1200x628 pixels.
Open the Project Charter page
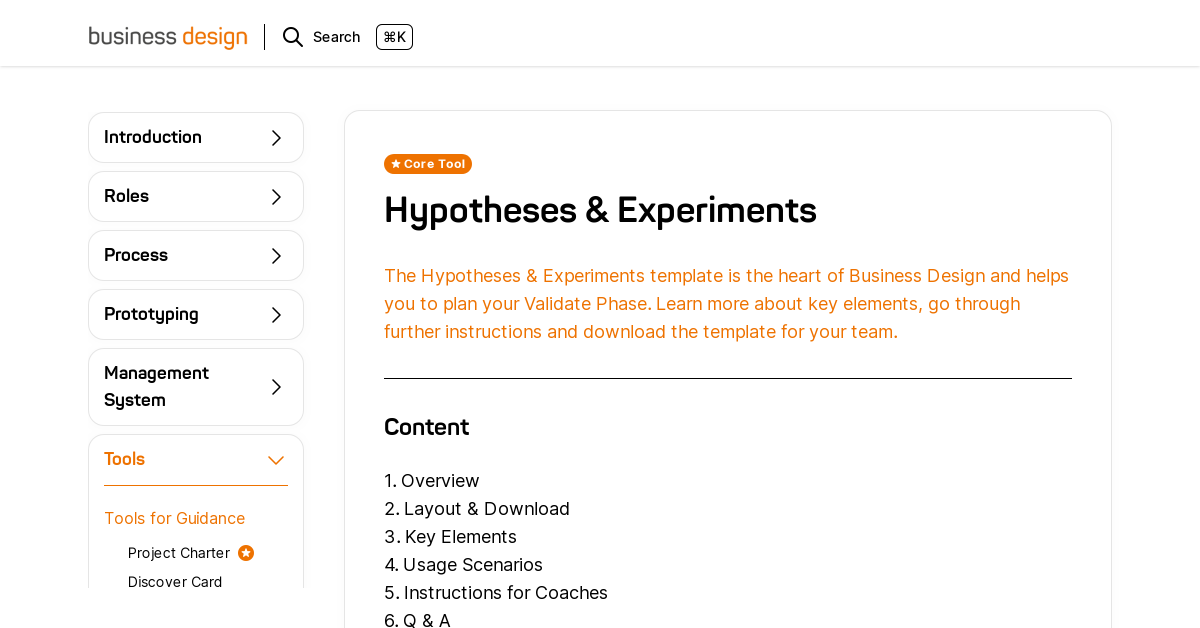(179, 553)
